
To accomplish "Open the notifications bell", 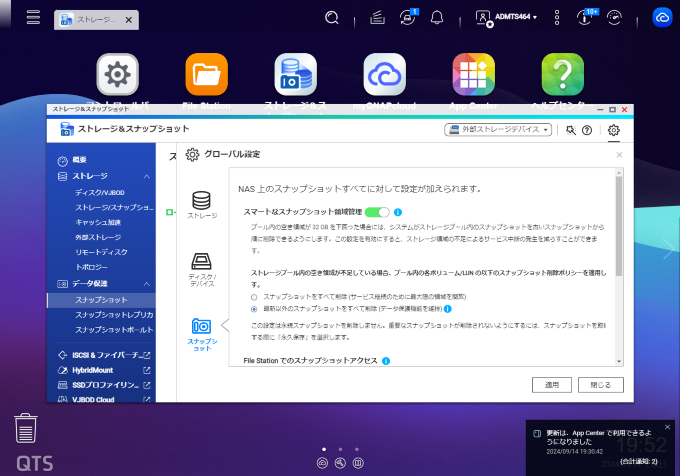I will tap(437, 17).
